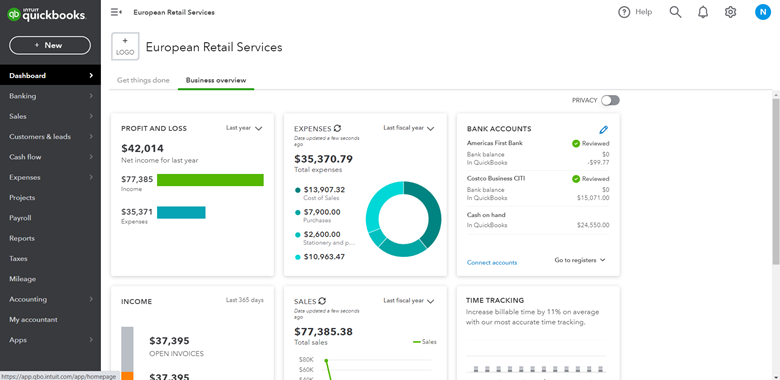Collapse the sidebar with the hamburger icon
This screenshot has width=780, height=380.
pyautogui.click(x=116, y=12)
